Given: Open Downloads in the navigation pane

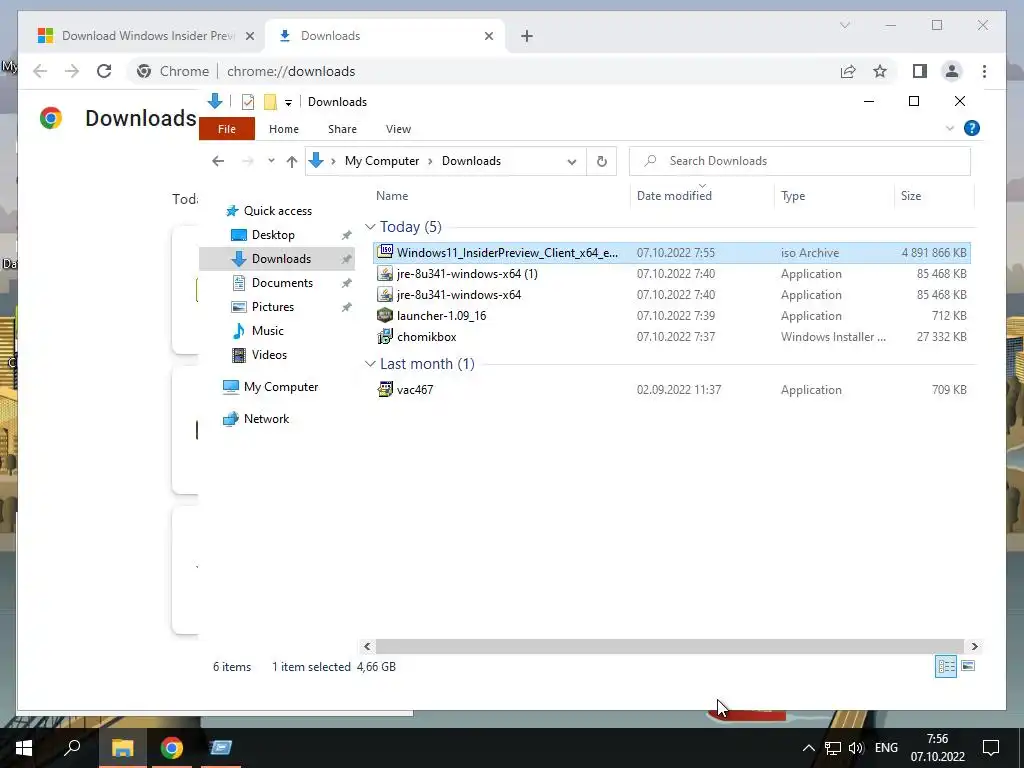Looking at the screenshot, I should point(281,259).
